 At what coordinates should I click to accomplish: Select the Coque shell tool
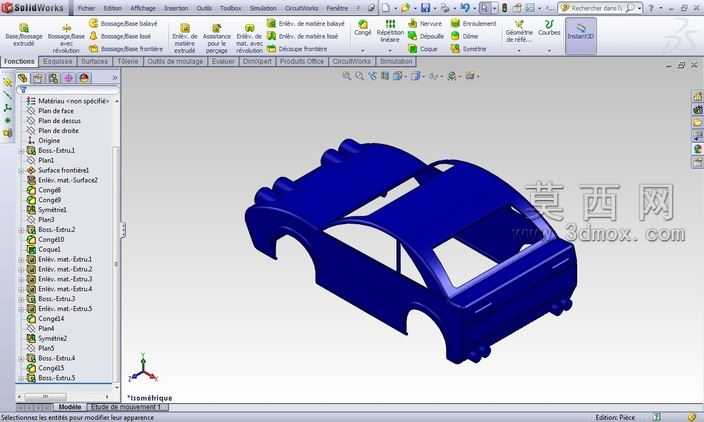click(422, 48)
